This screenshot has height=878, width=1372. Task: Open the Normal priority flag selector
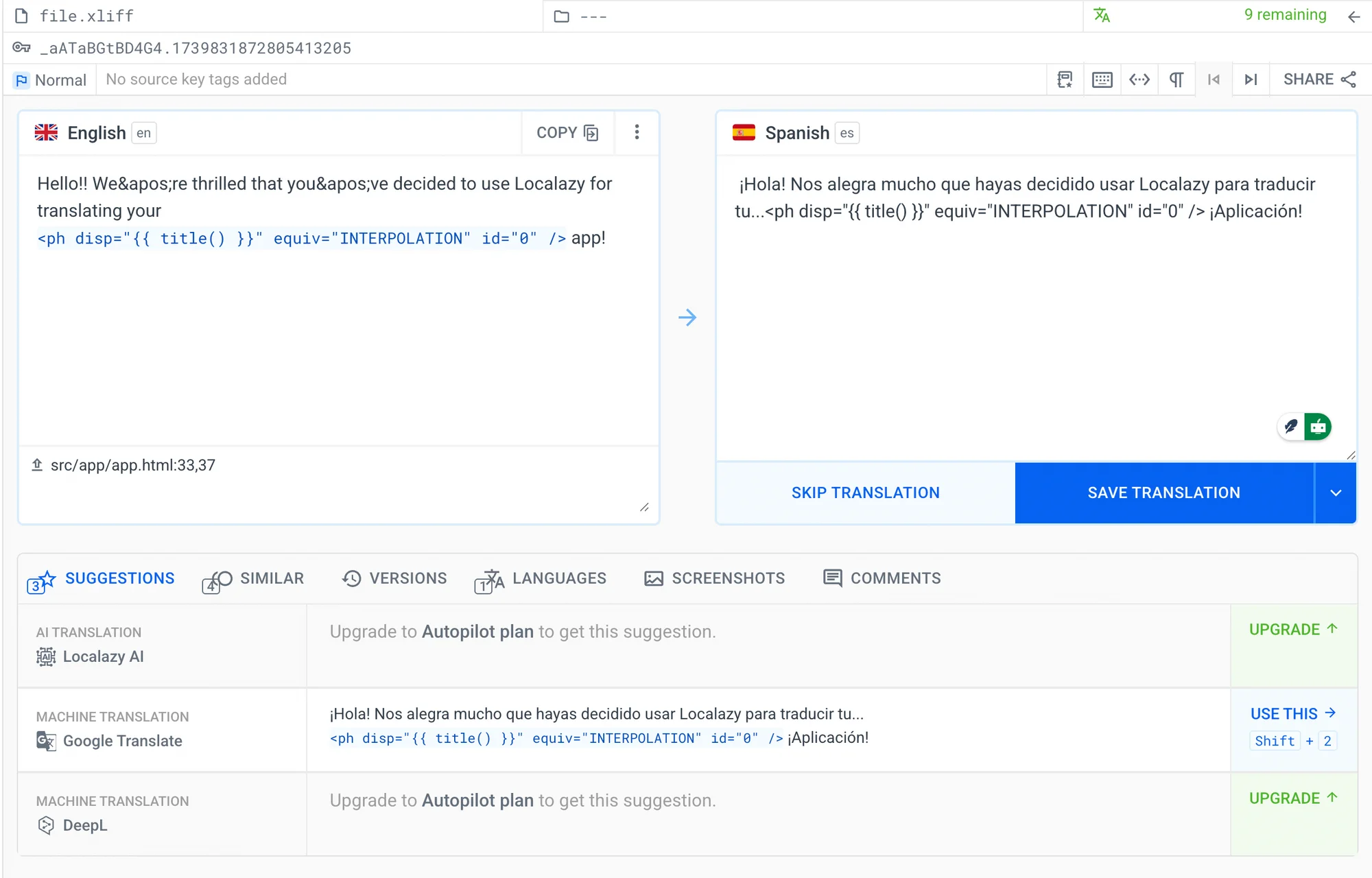point(51,80)
